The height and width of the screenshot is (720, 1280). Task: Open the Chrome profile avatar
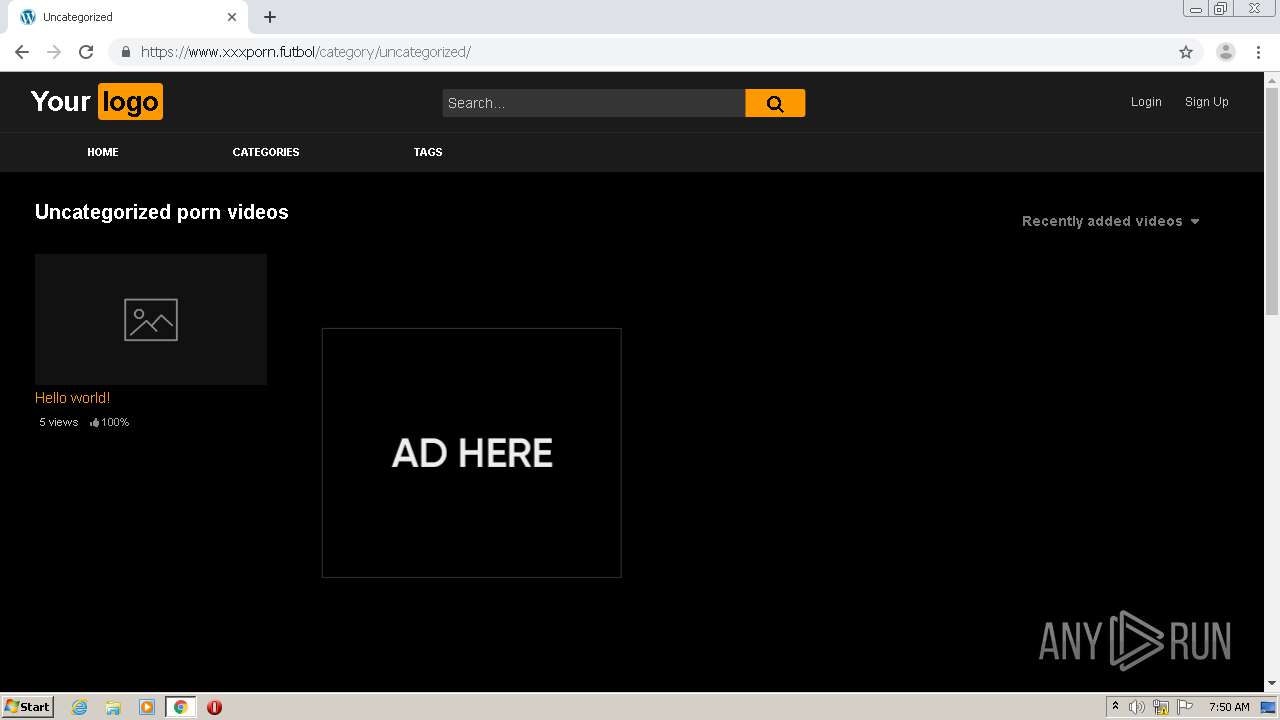1225,52
